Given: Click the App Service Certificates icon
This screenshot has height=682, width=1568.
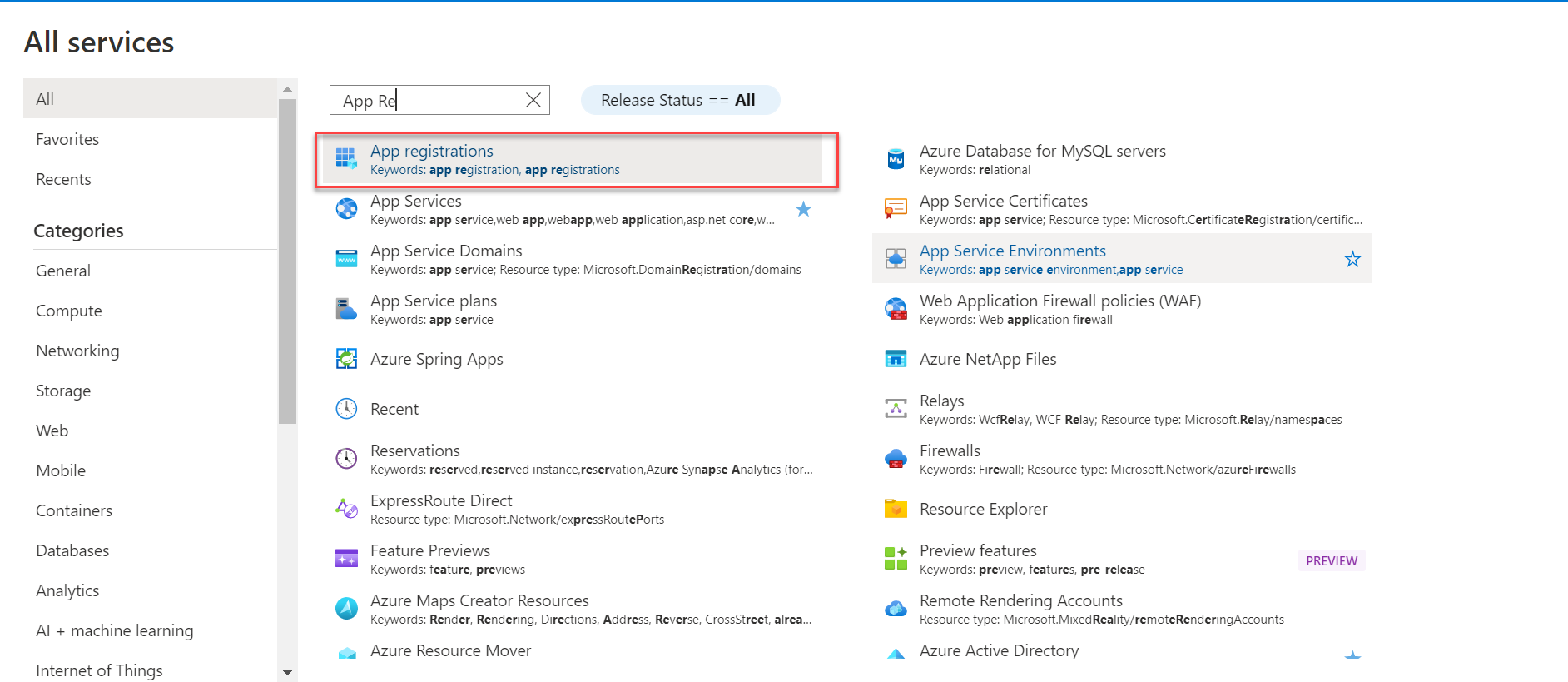Looking at the screenshot, I should [896, 208].
